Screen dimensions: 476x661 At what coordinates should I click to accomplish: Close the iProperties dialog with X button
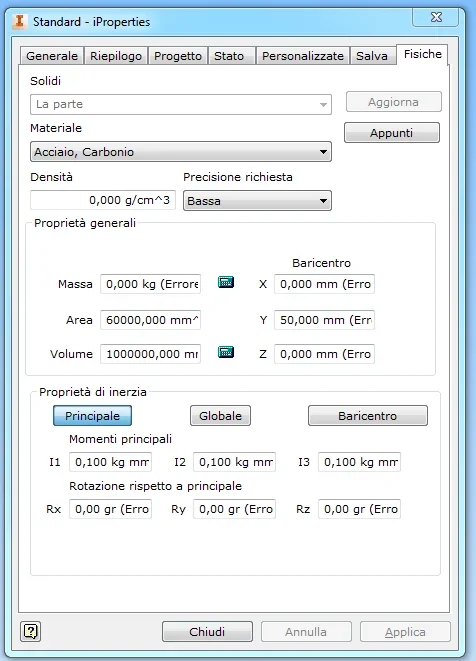click(436, 17)
